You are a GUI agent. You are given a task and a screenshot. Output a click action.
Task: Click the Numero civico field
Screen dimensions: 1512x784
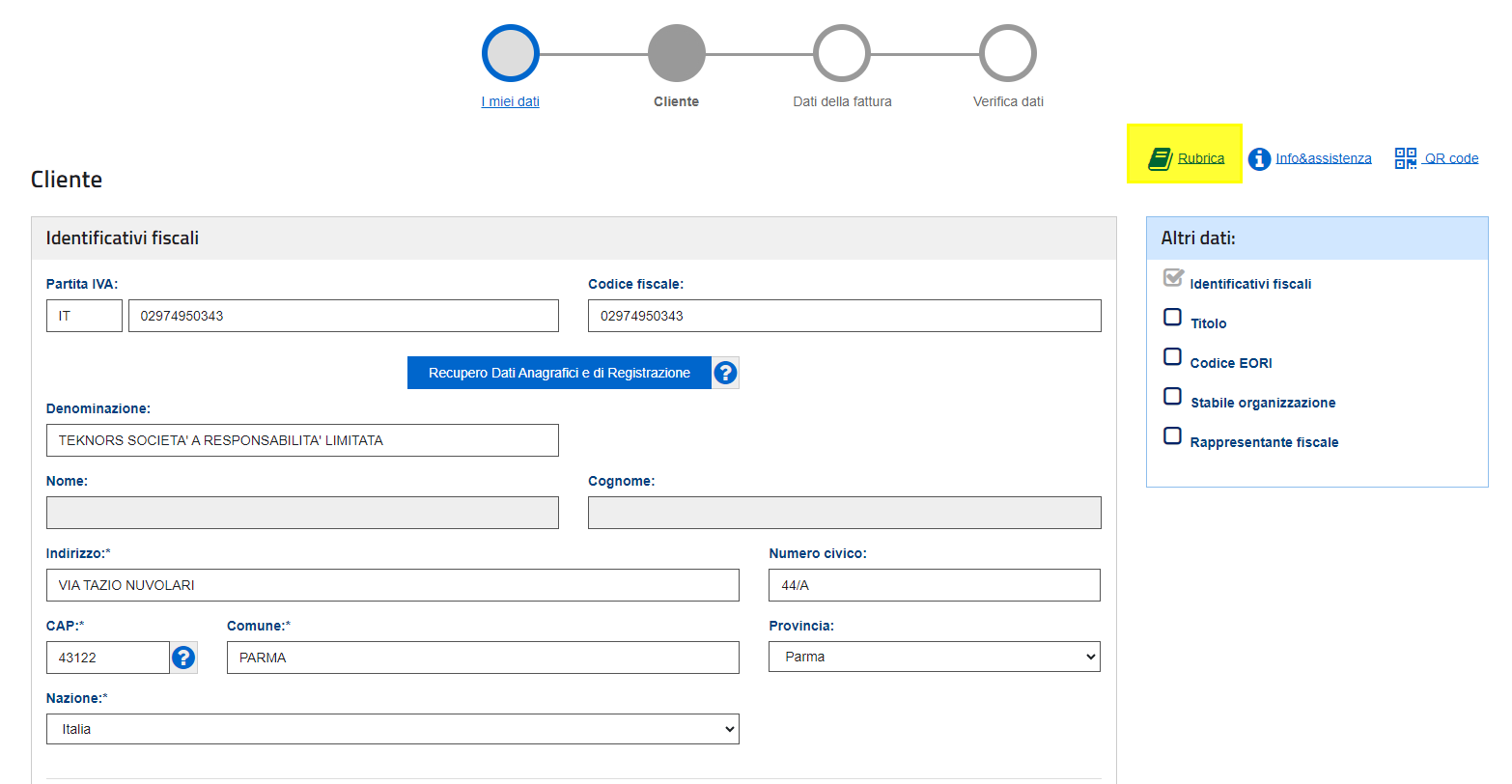[935, 585]
